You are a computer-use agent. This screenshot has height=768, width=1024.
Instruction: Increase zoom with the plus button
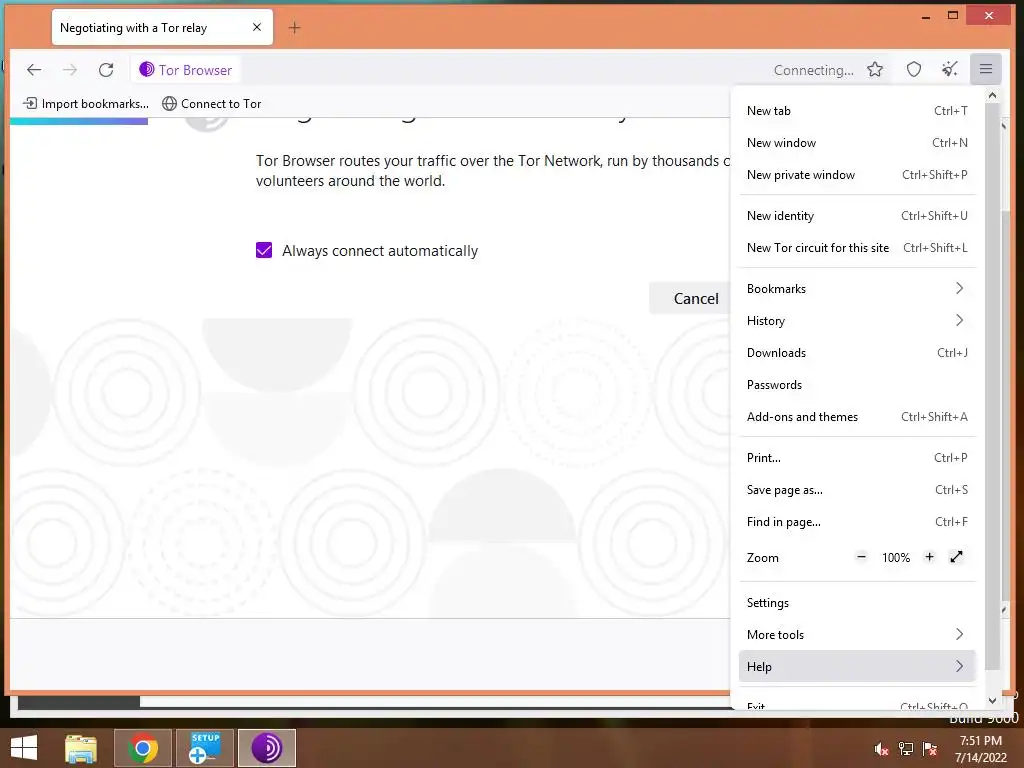929,557
